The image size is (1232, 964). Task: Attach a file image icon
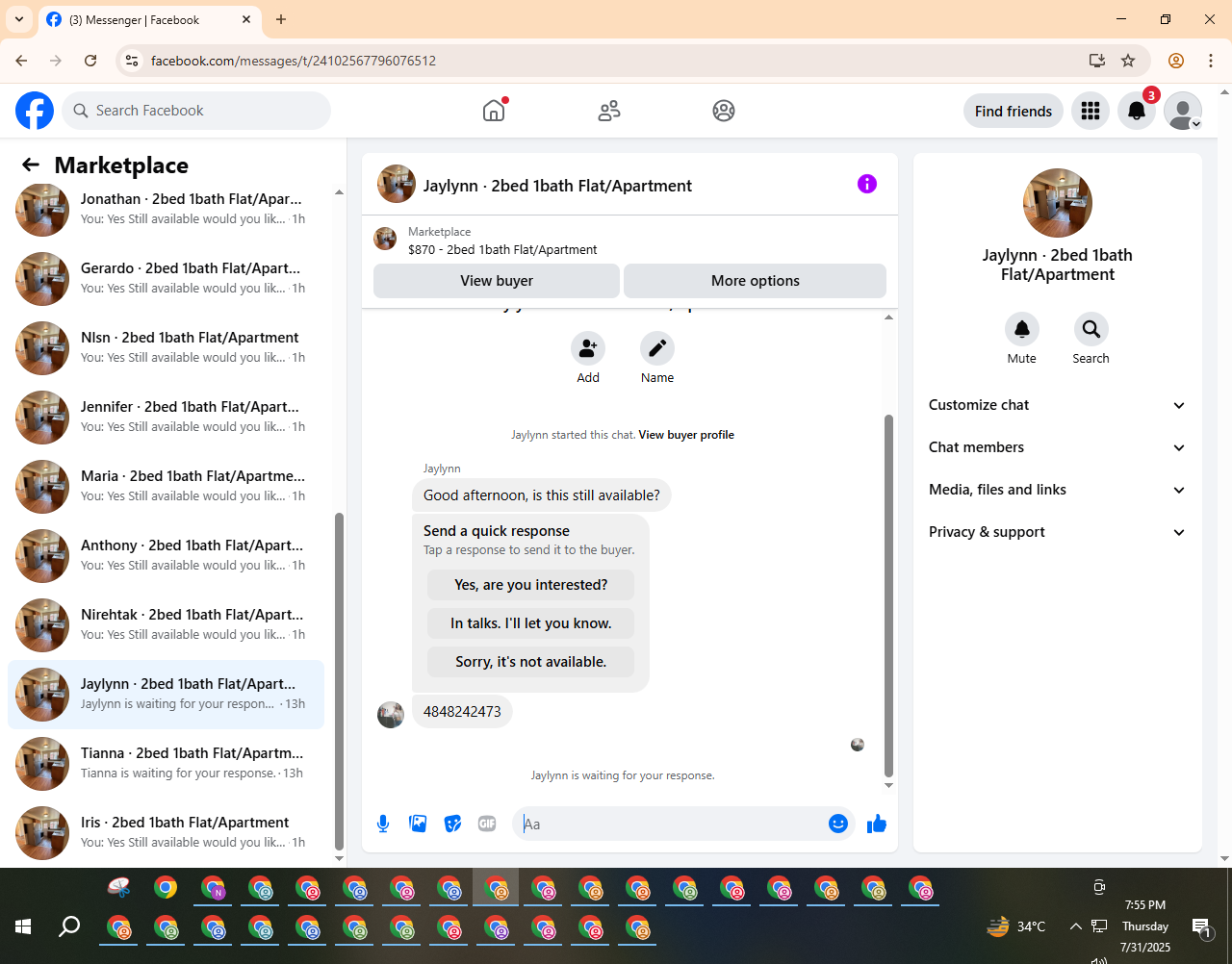[418, 824]
